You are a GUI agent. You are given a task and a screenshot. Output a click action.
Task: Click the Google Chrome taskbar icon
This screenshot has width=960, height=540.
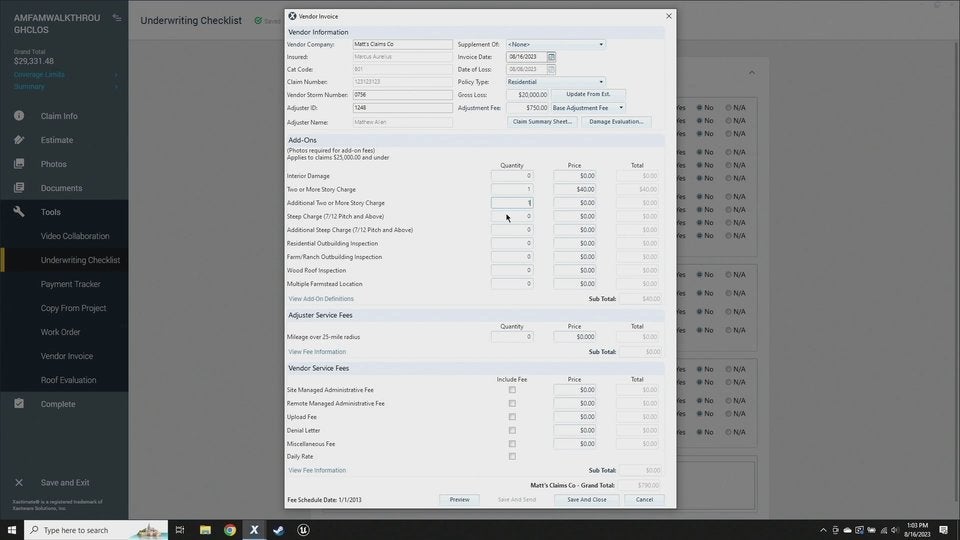pyautogui.click(x=230, y=530)
